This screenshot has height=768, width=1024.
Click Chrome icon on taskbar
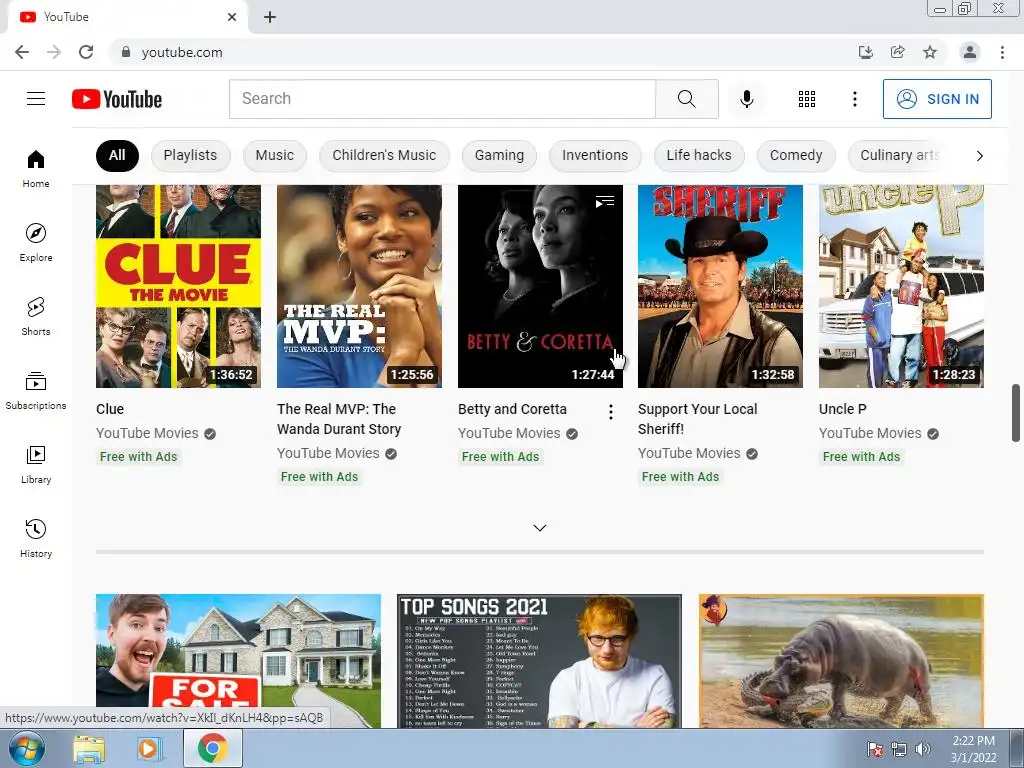(212, 748)
